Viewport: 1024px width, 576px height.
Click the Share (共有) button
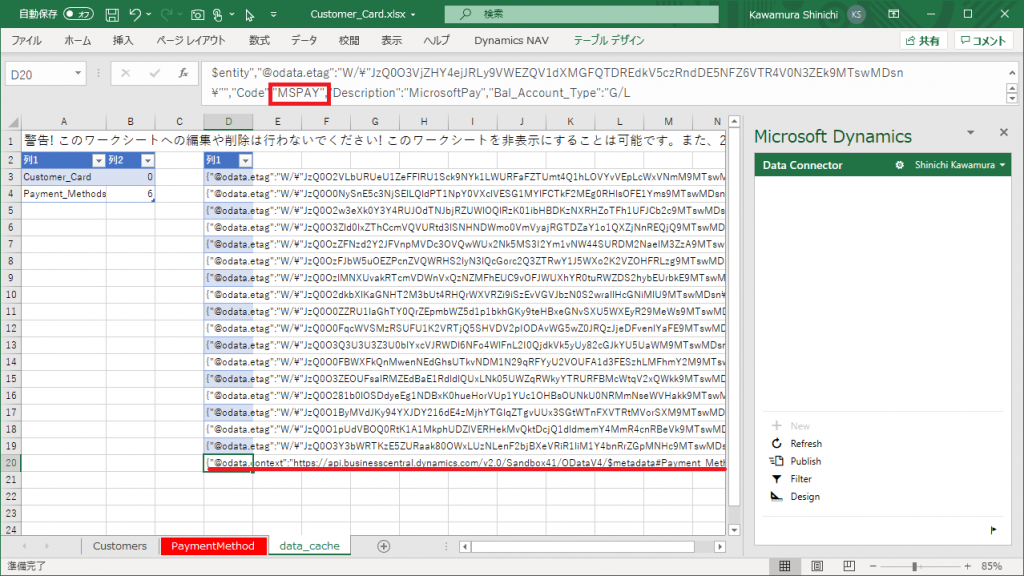pos(921,41)
